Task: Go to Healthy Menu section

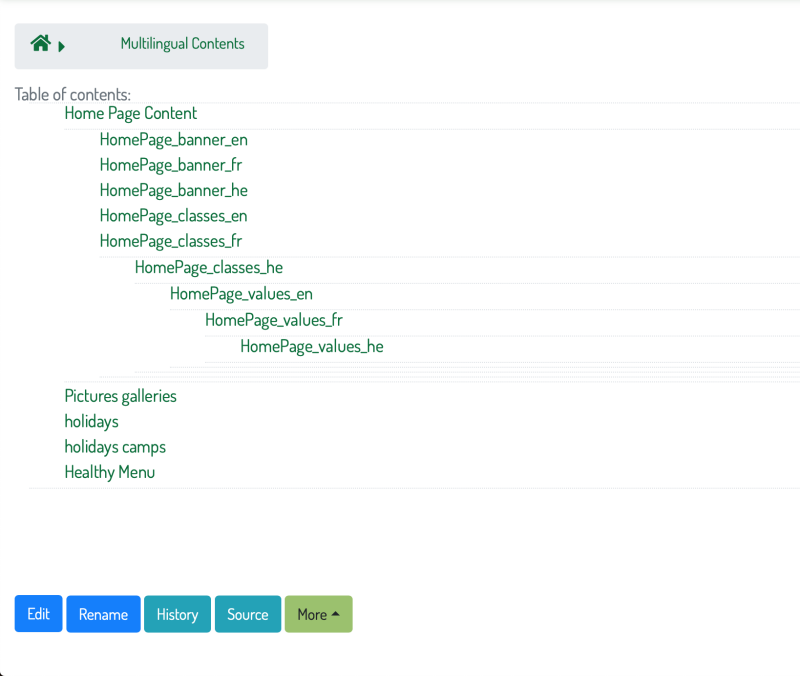Action: pyautogui.click(x=110, y=472)
